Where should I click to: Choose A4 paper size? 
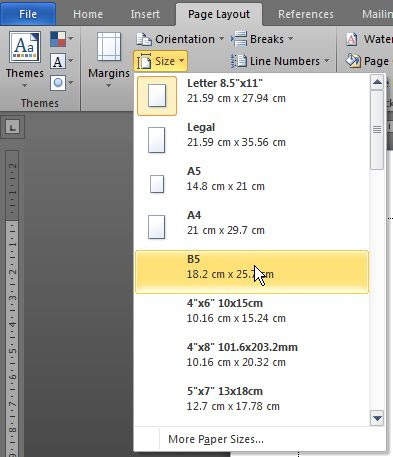coord(252,228)
